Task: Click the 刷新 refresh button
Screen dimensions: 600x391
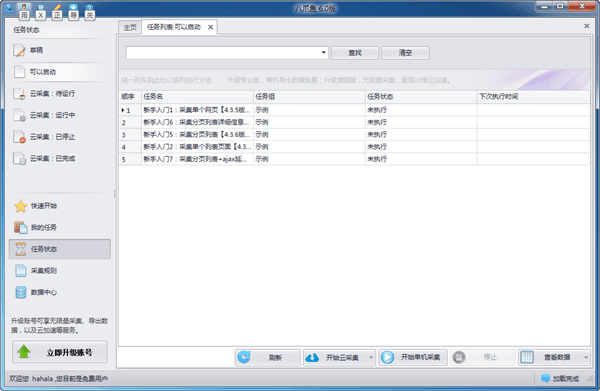Action: click(x=267, y=357)
